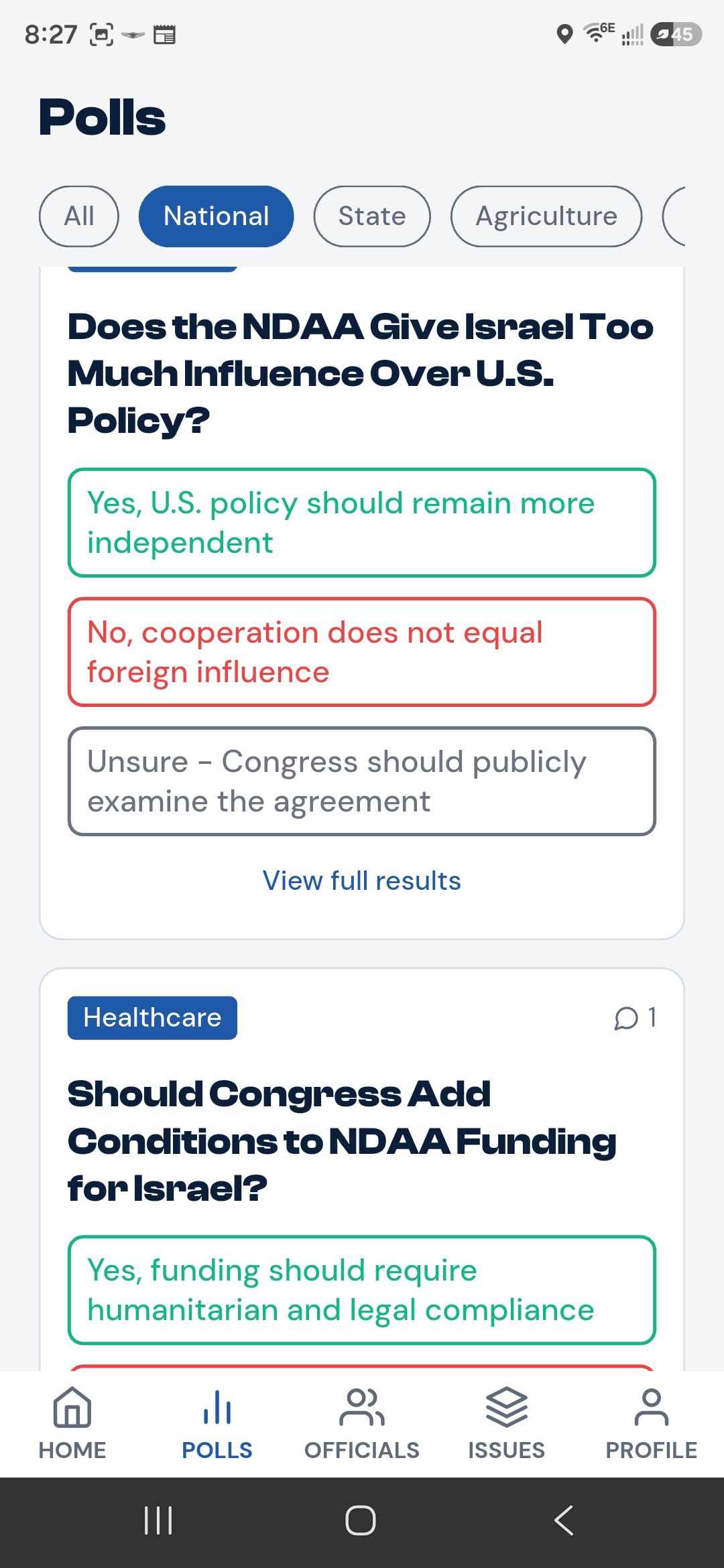The image size is (724, 1568).
Task: Switch to the All filter chip
Action: pyautogui.click(x=79, y=216)
